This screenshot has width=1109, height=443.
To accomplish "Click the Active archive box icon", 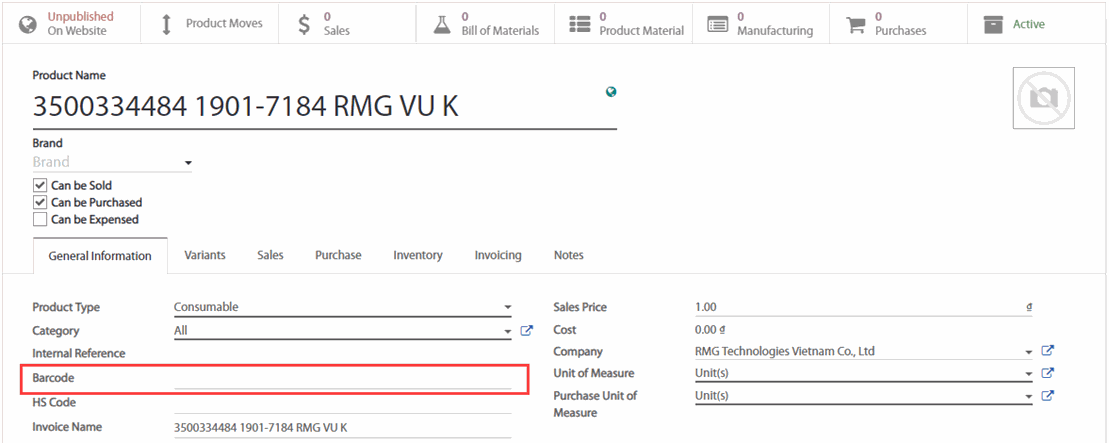I will pyautogui.click(x=992, y=24).
